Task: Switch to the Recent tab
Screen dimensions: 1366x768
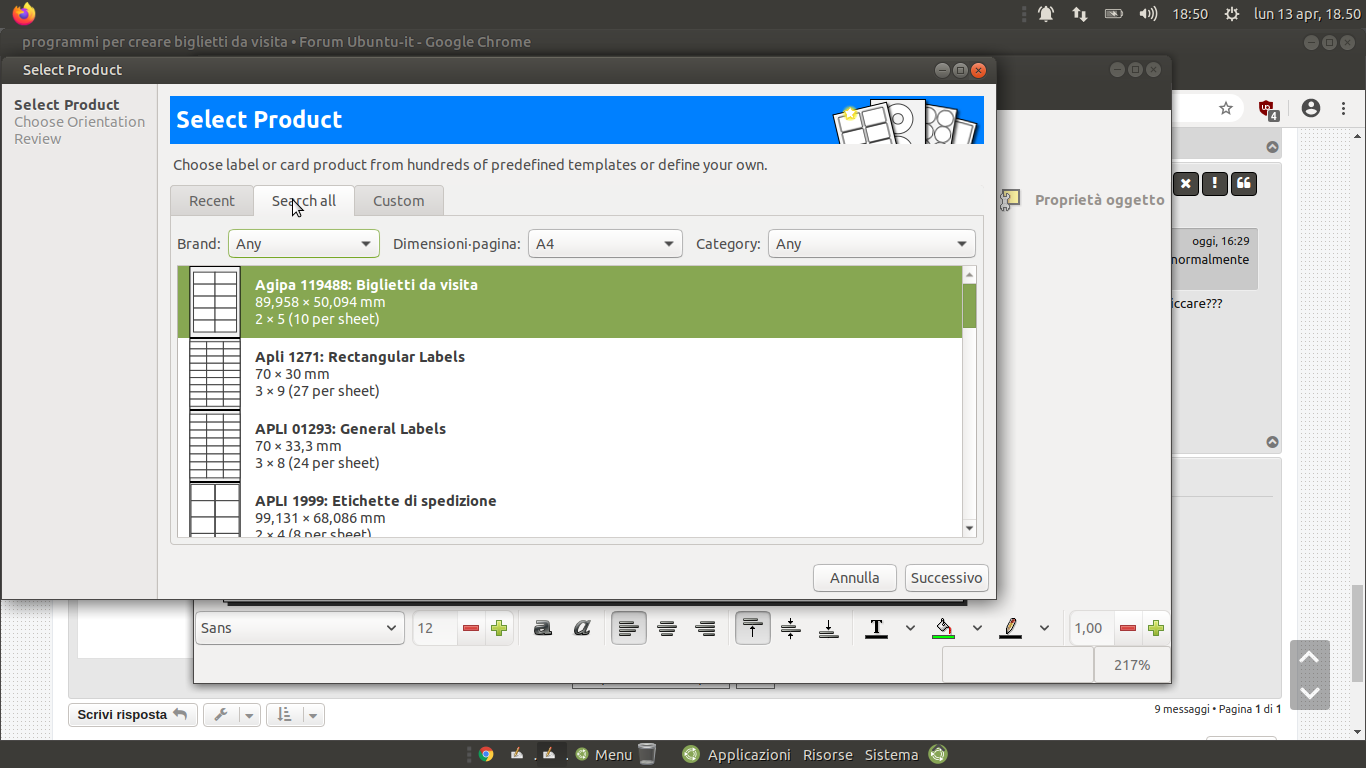Action: (x=212, y=201)
